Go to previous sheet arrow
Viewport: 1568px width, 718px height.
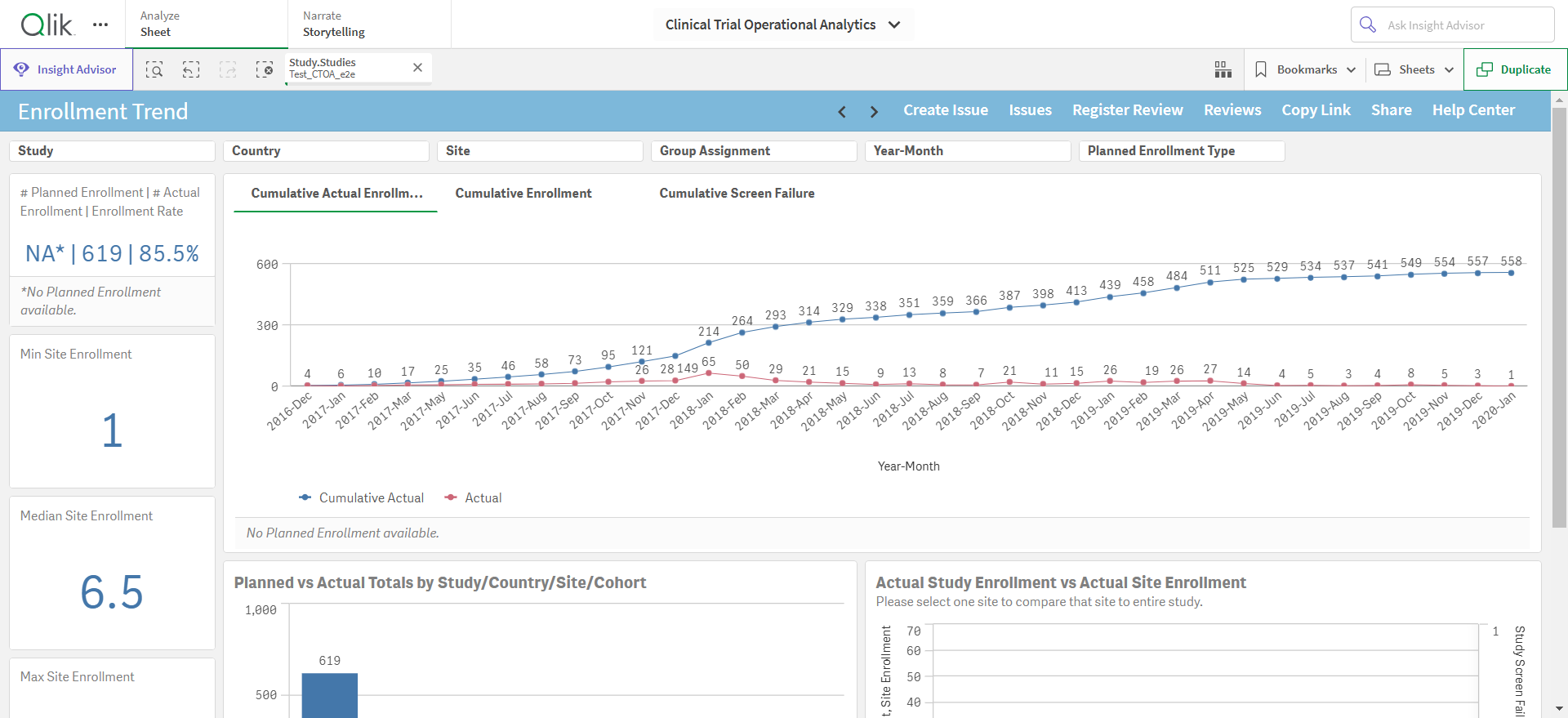click(x=842, y=111)
